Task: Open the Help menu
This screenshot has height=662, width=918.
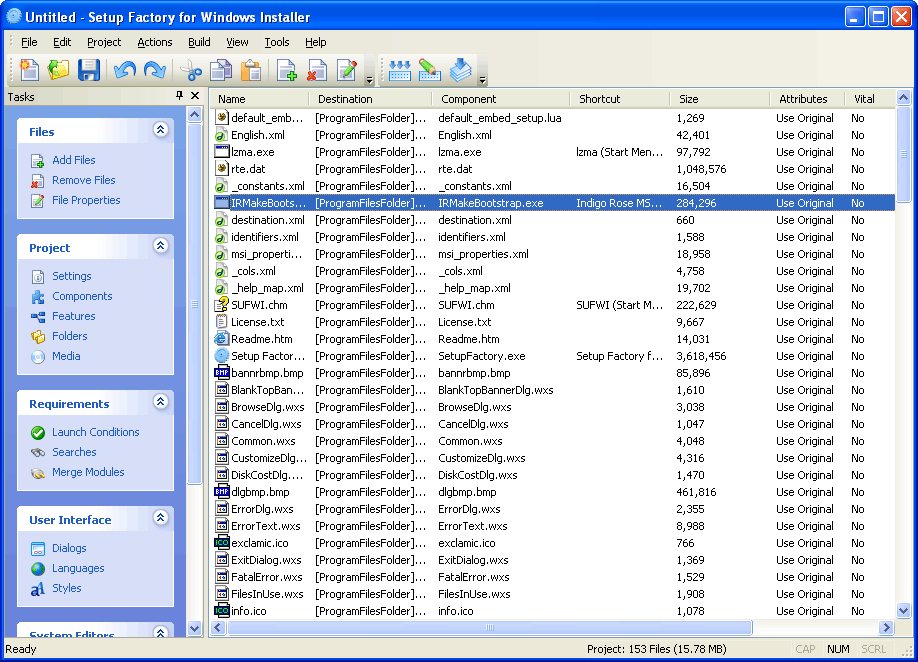Action: point(316,42)
